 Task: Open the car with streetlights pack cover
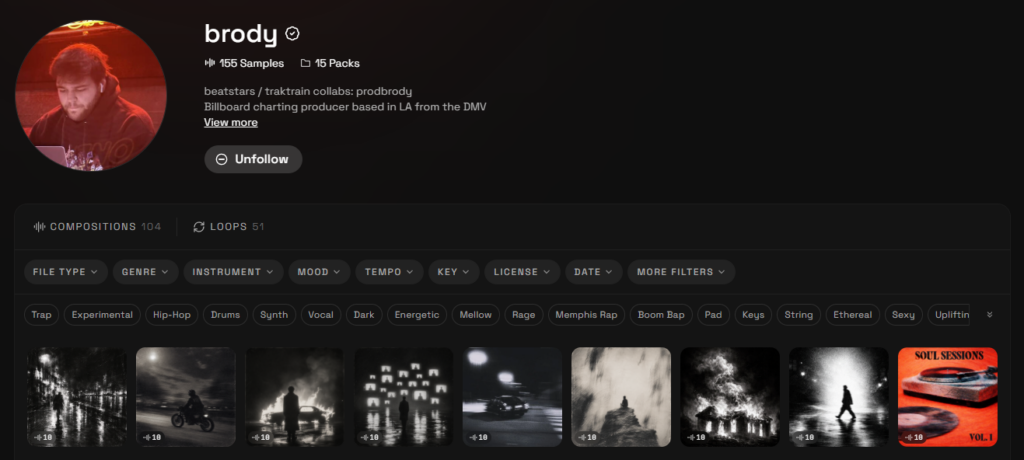pos(513,397)
